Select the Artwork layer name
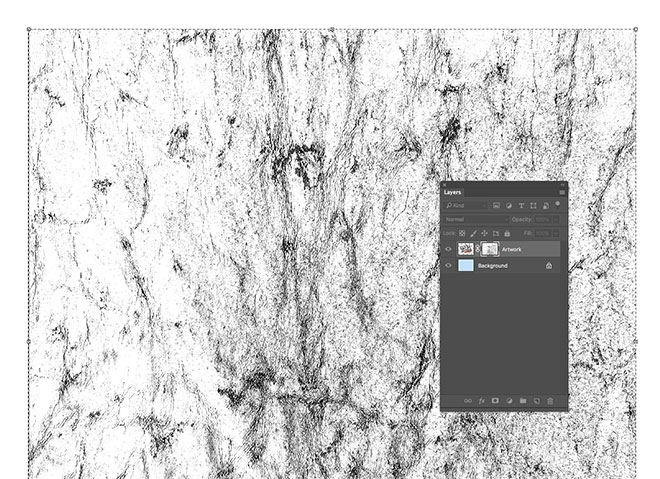 (511, 249)
